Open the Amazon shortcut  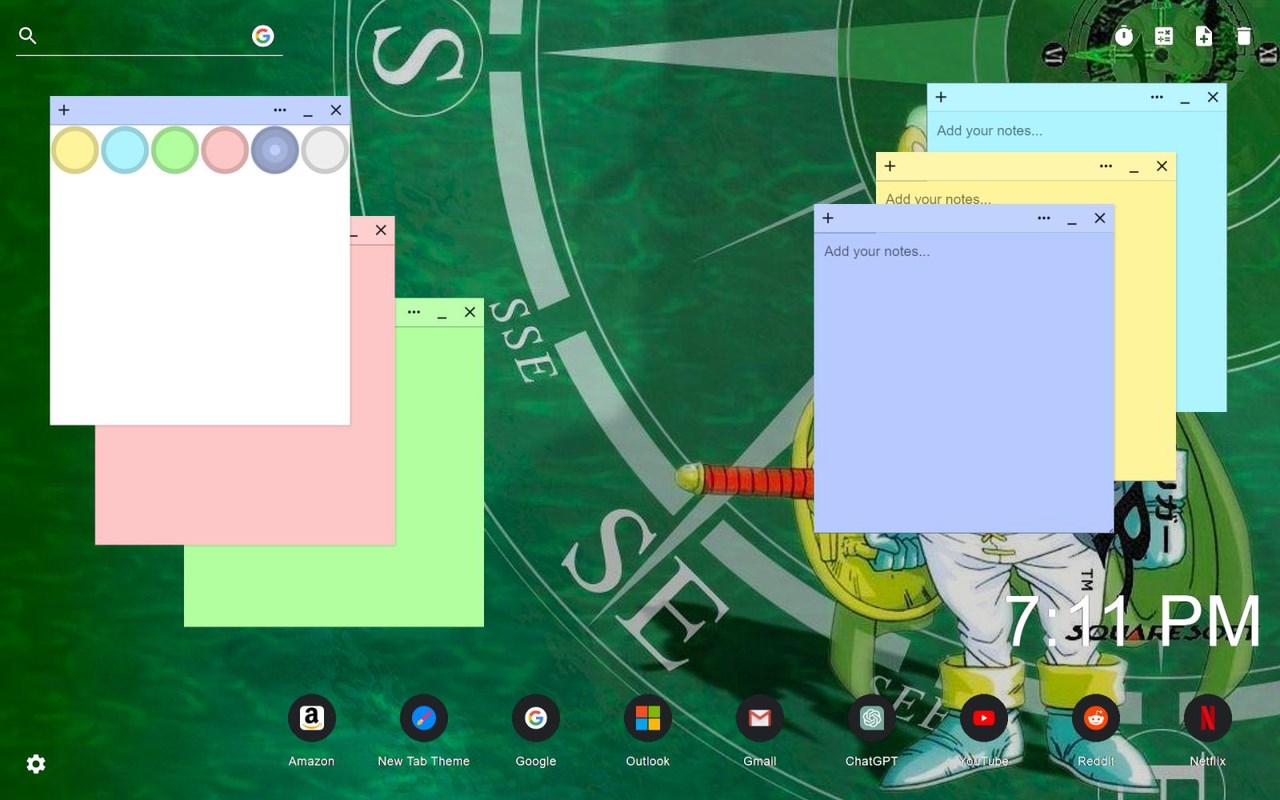point(312,718)
